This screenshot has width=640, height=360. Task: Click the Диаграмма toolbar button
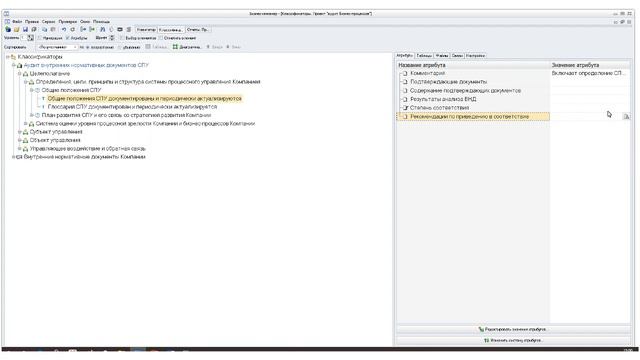187,47
